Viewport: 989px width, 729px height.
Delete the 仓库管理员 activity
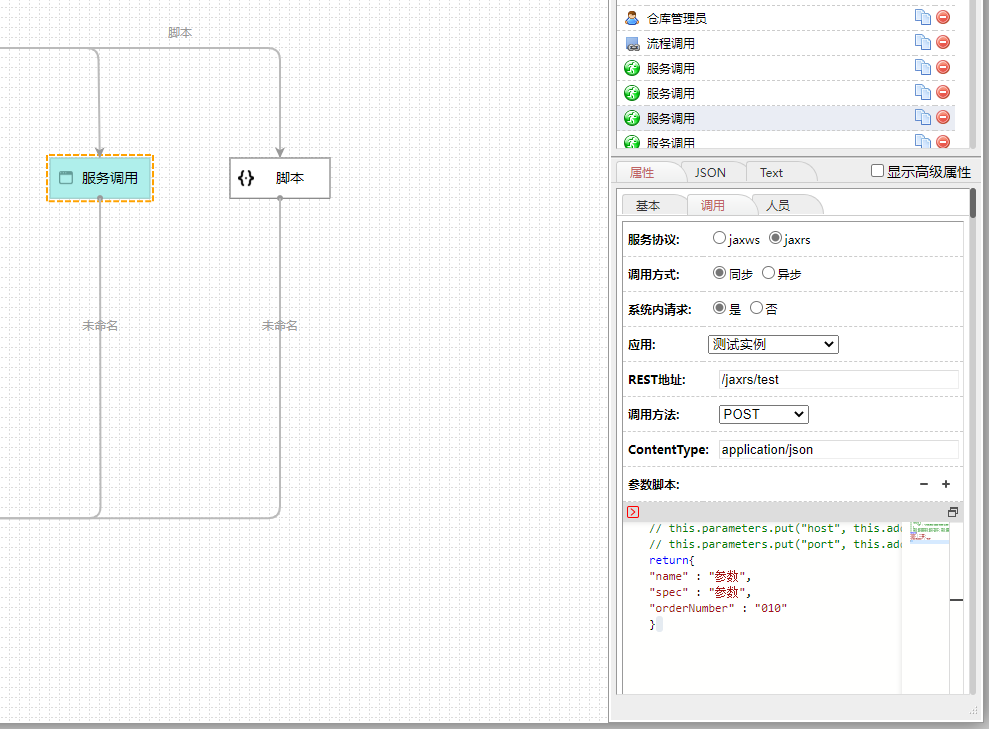click(943, 17)
